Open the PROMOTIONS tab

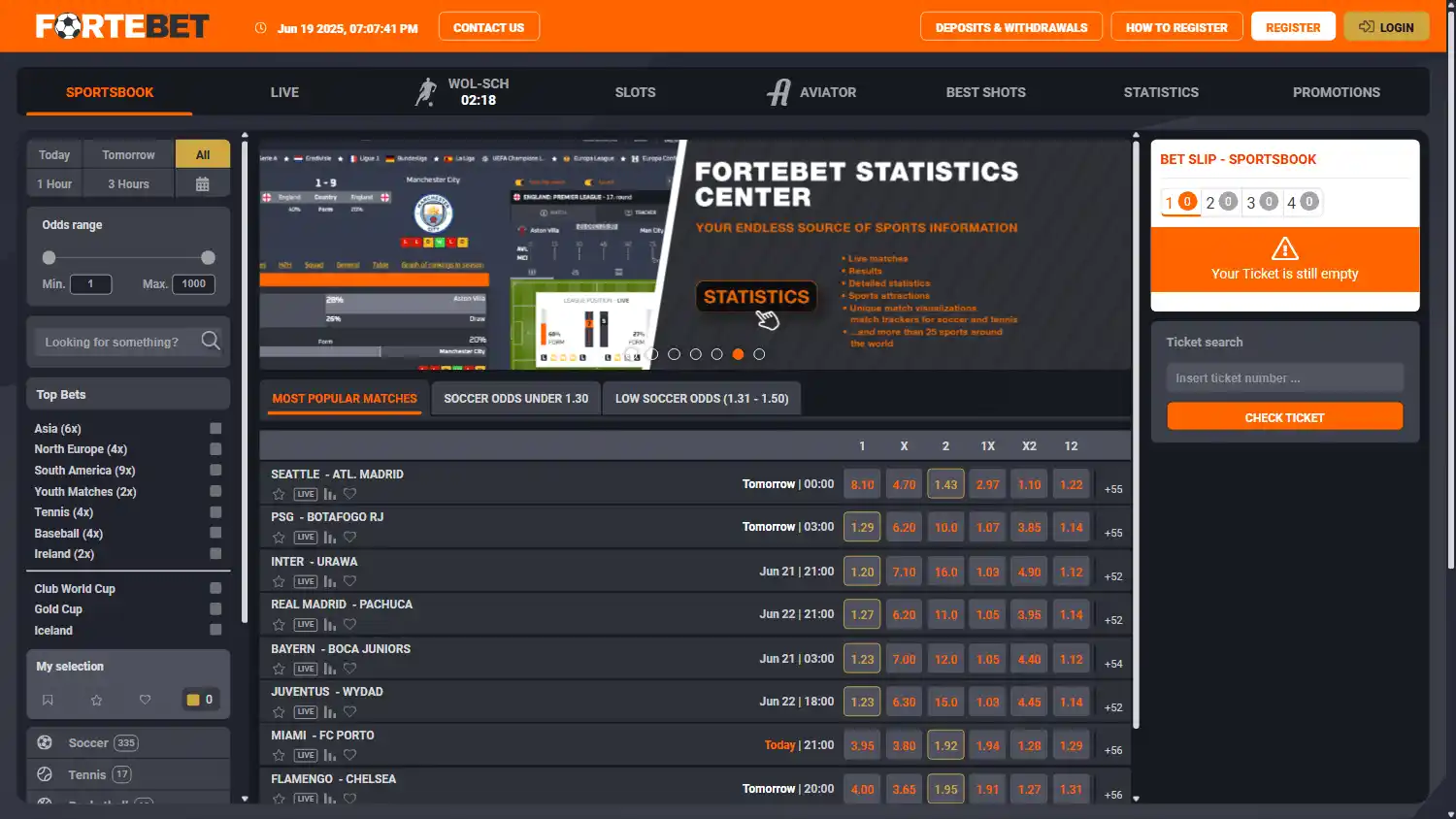point(1336,92)
